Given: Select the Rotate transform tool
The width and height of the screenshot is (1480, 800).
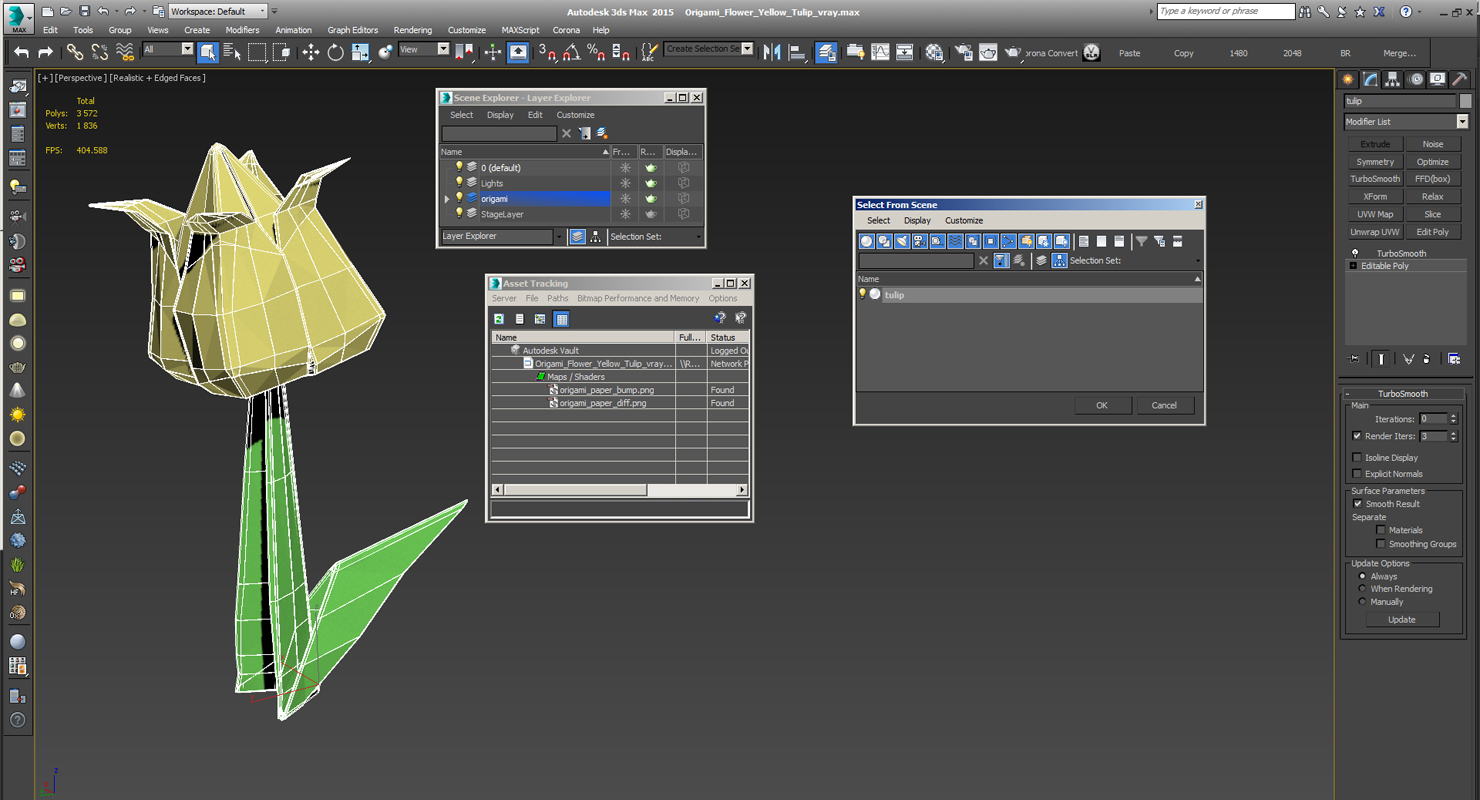Looking at the screenshot, I should (x=335, y=52).
